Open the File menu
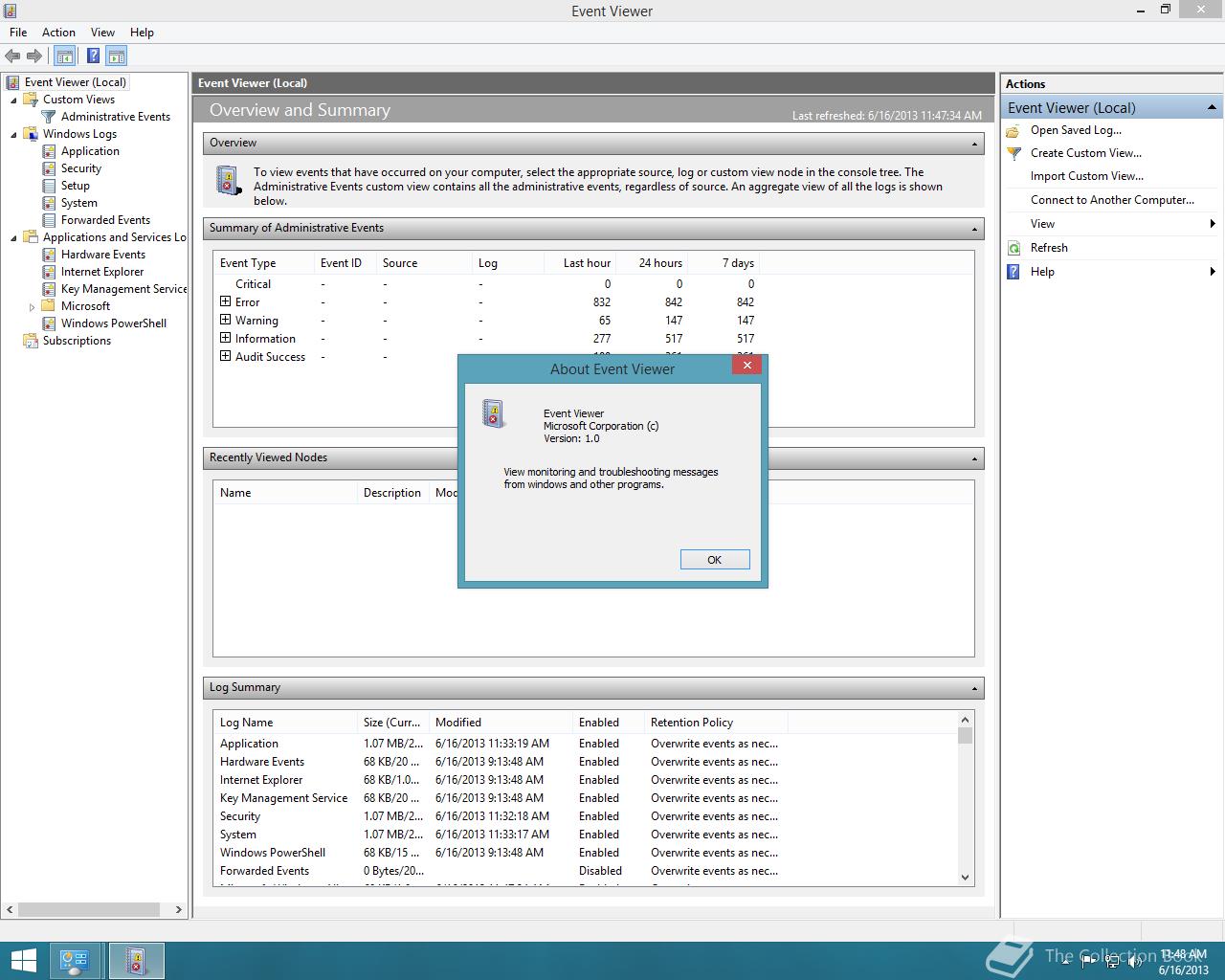The image size is (1225, 980). (18, 33)
